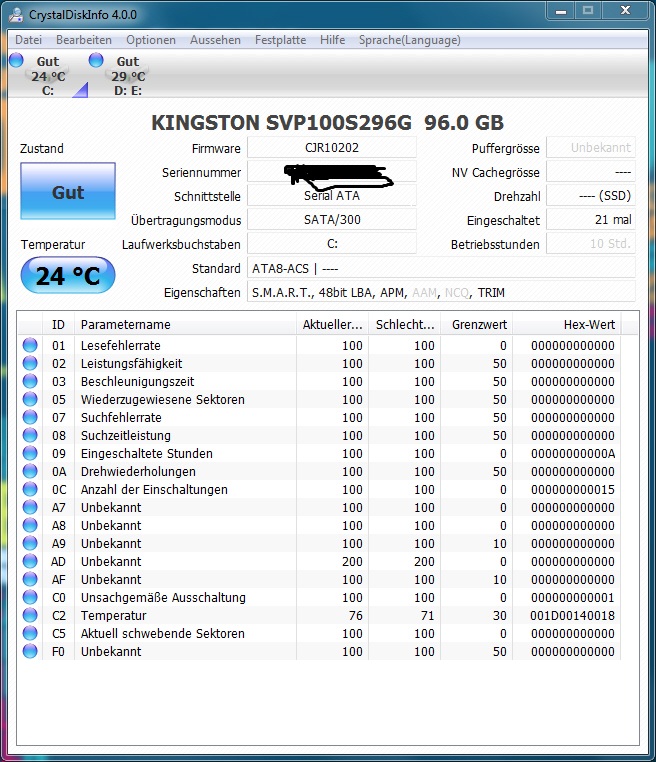Image resolution: width=656 pixels, height=762 pixels.
Task: Click the 24 °C temperature indicator
Action: pos(68,276)
